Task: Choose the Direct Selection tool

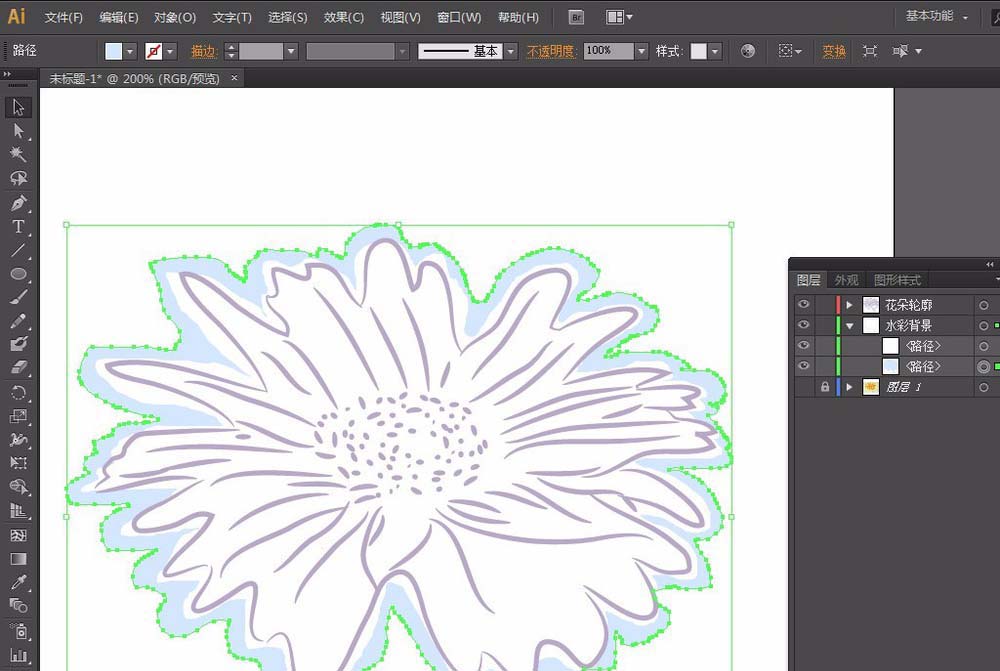Action: [18, 131]
